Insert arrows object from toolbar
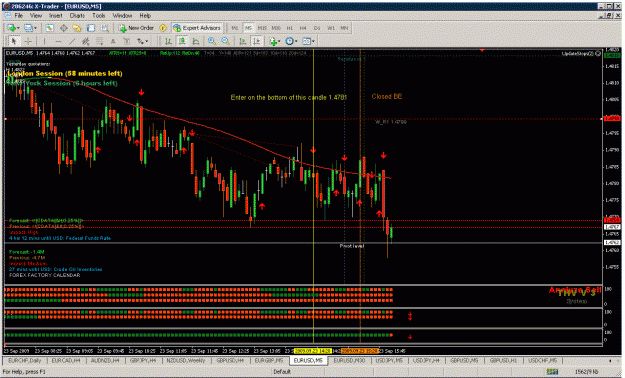This screenshot has height=378, width=625. coord(140,41)
